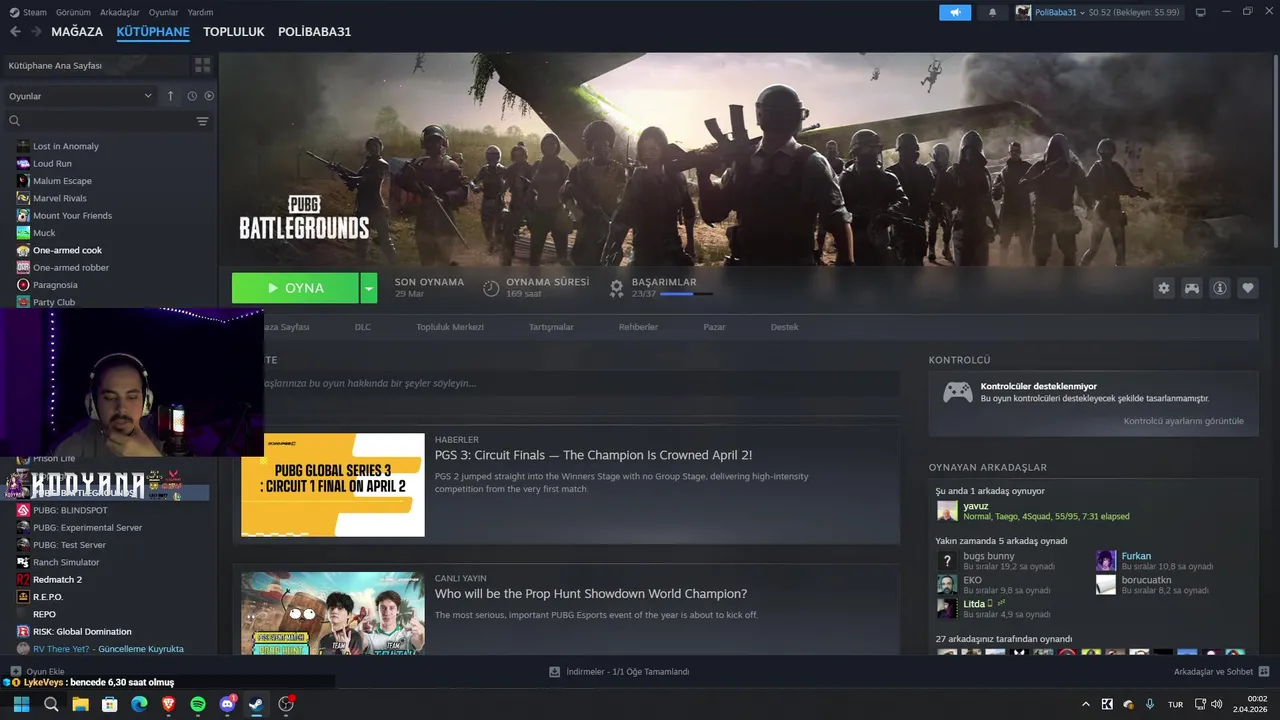Open the library advanced filter icon

(202, 121)
